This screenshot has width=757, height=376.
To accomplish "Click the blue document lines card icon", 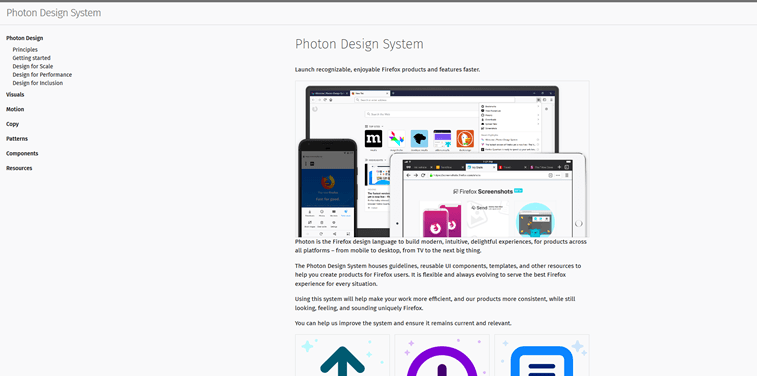I will point(542,361).
